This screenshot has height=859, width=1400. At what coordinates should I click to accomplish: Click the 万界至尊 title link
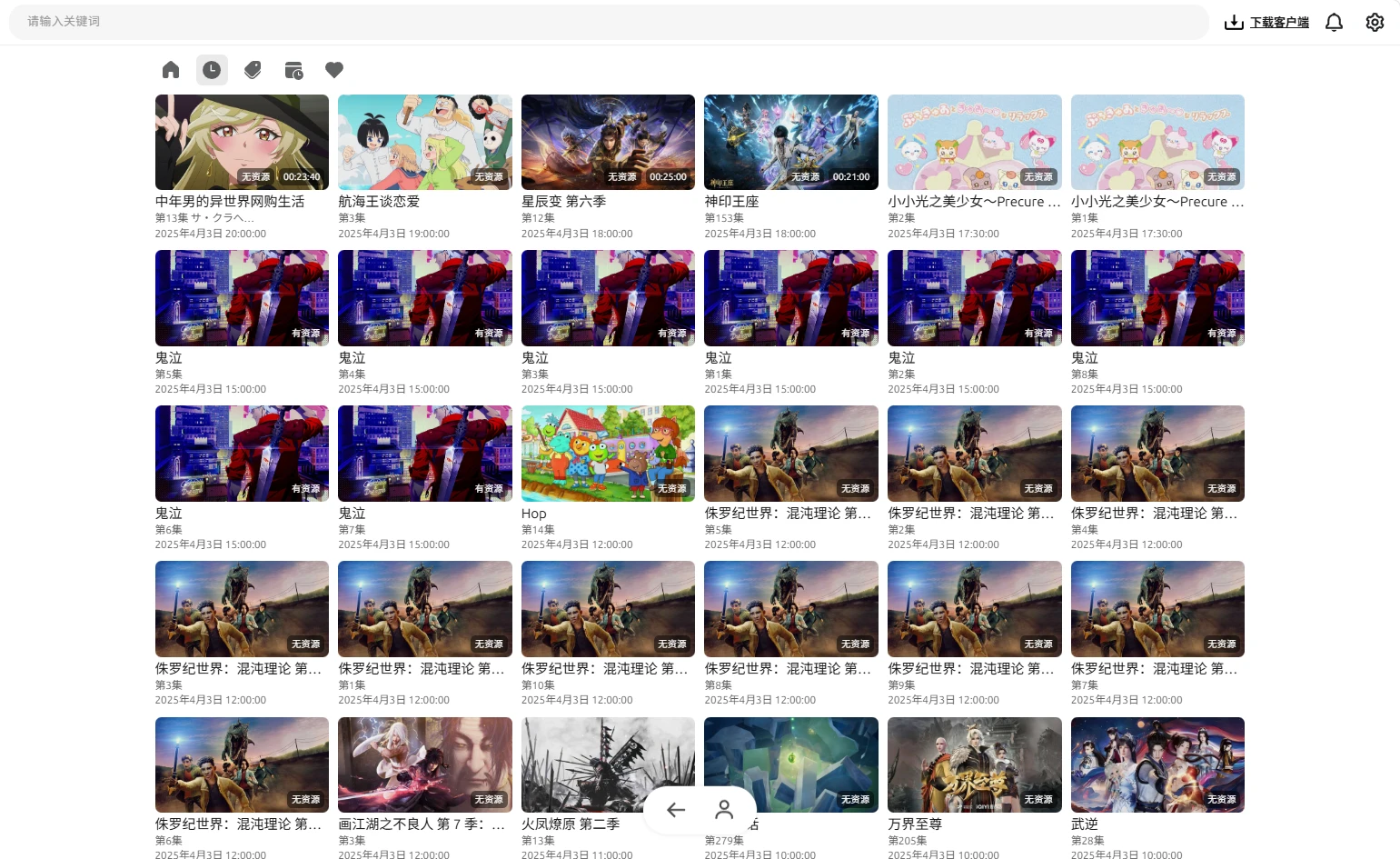pyautogui.click(x=915, y=824)
